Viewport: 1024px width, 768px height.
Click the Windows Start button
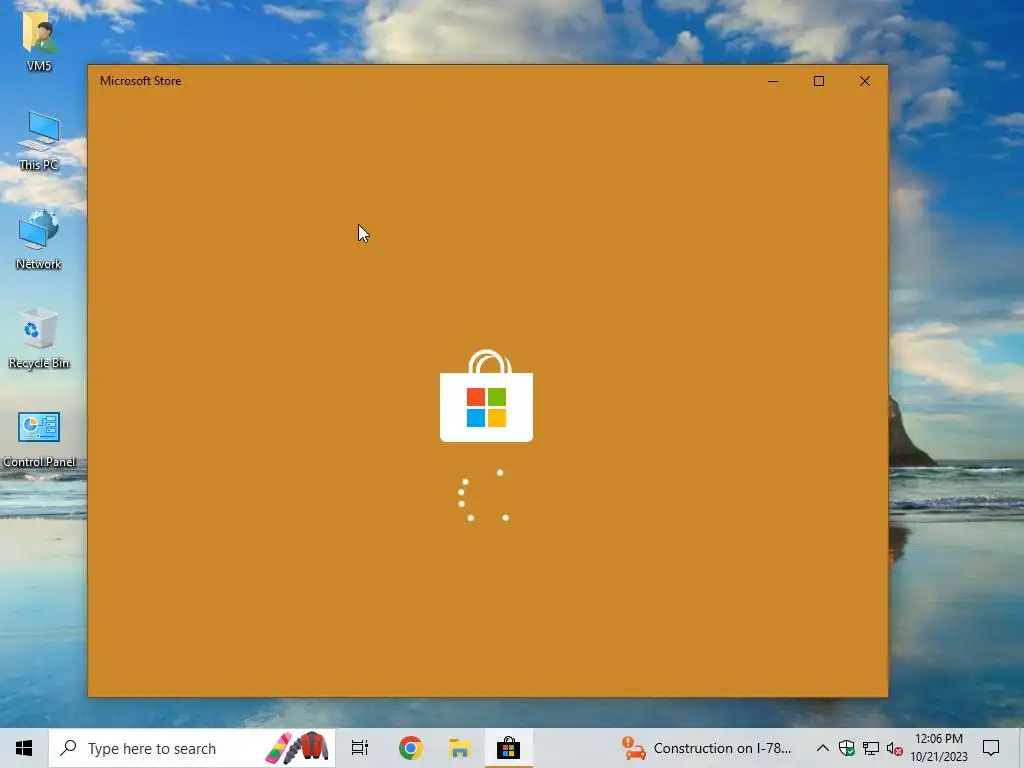[x=24, y=748]
